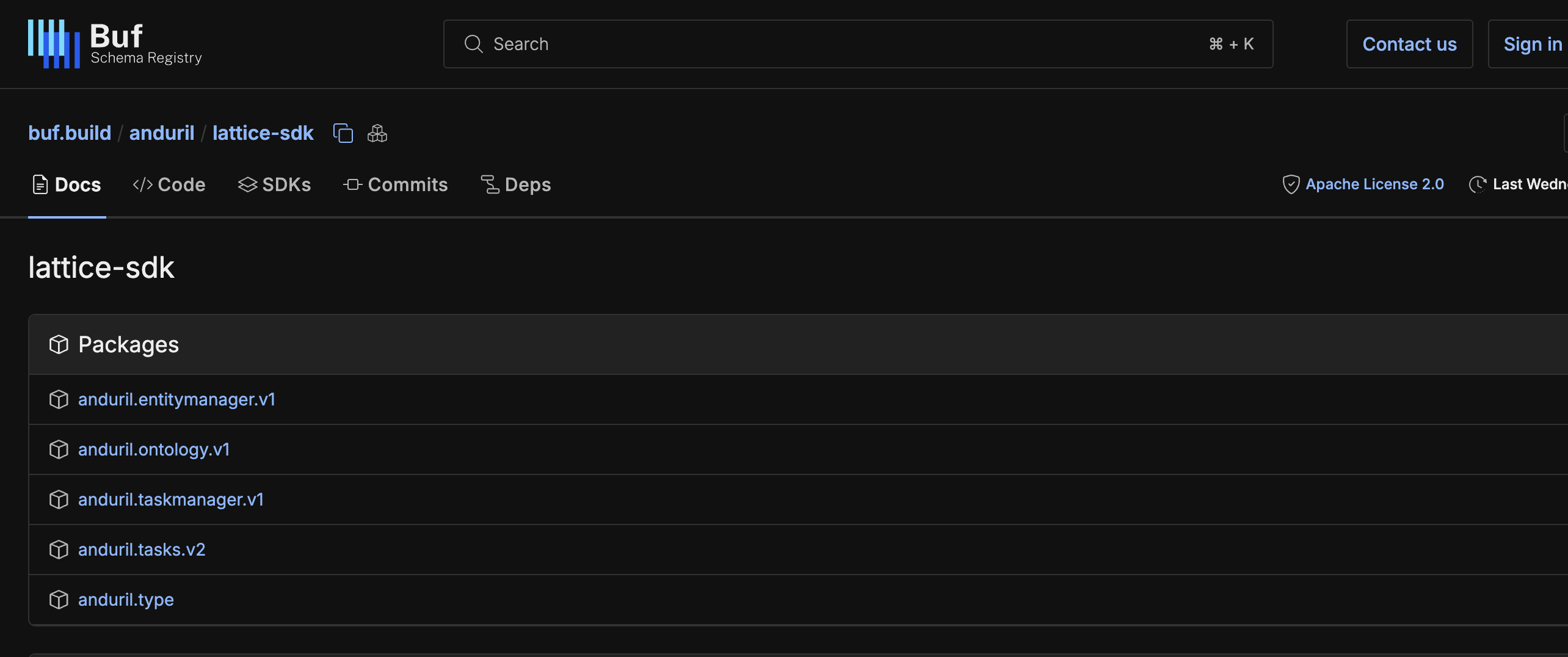Screen dimensions: 1568x657
Task: Click the anduril breadcrumb link
Action: 162,133
